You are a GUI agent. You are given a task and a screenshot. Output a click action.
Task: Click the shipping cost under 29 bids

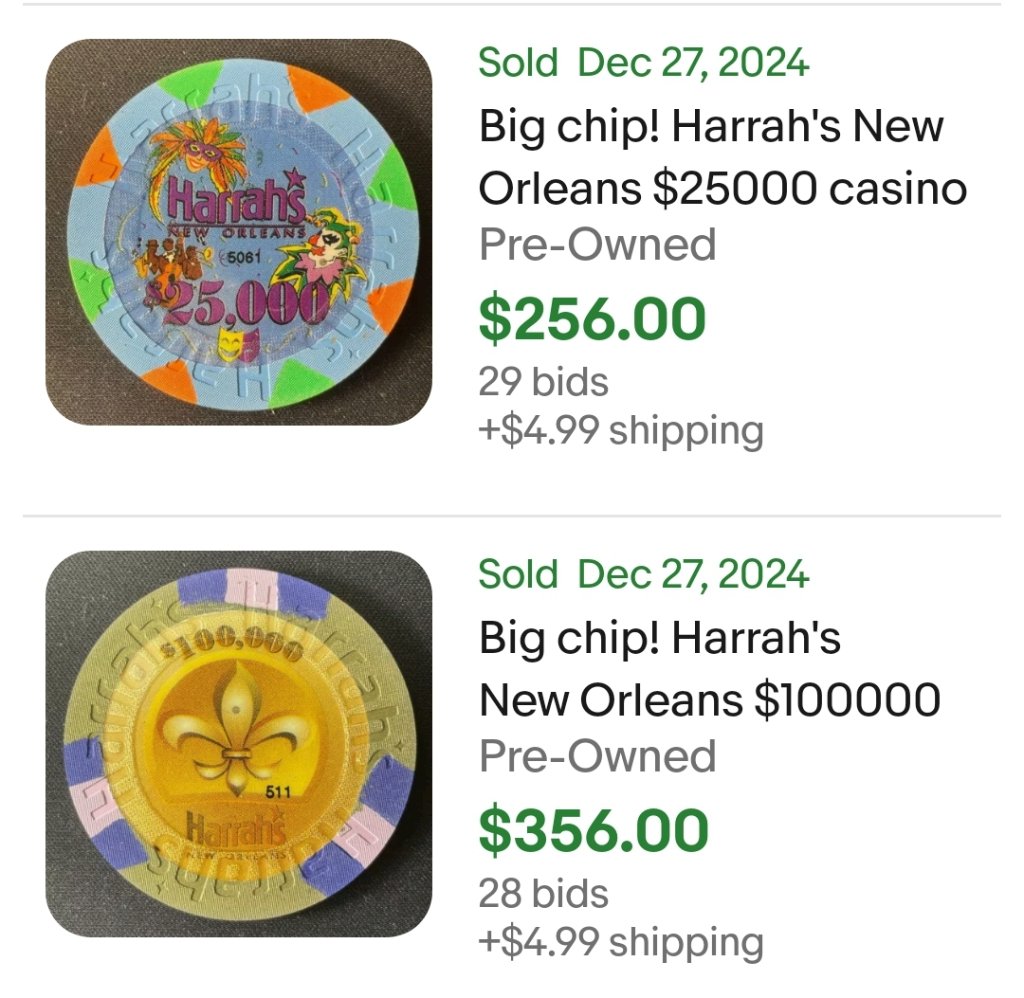[x=620, y=431]
